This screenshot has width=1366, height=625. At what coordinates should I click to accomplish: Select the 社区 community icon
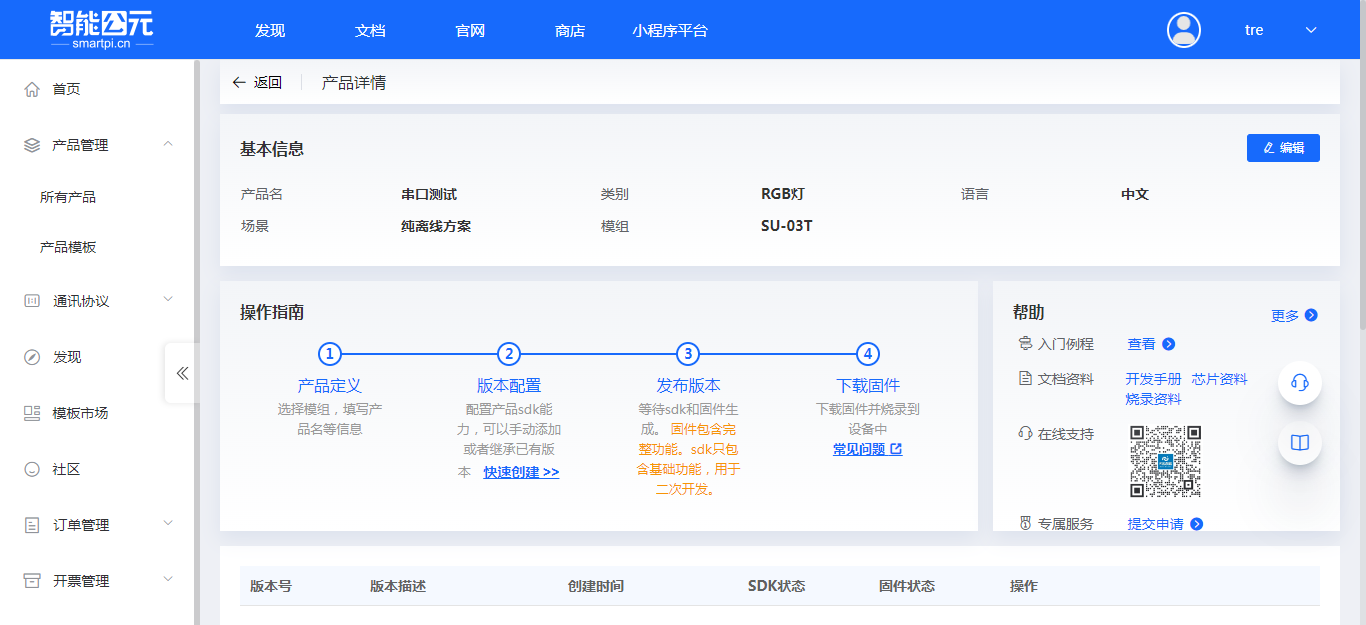[30, 467]
